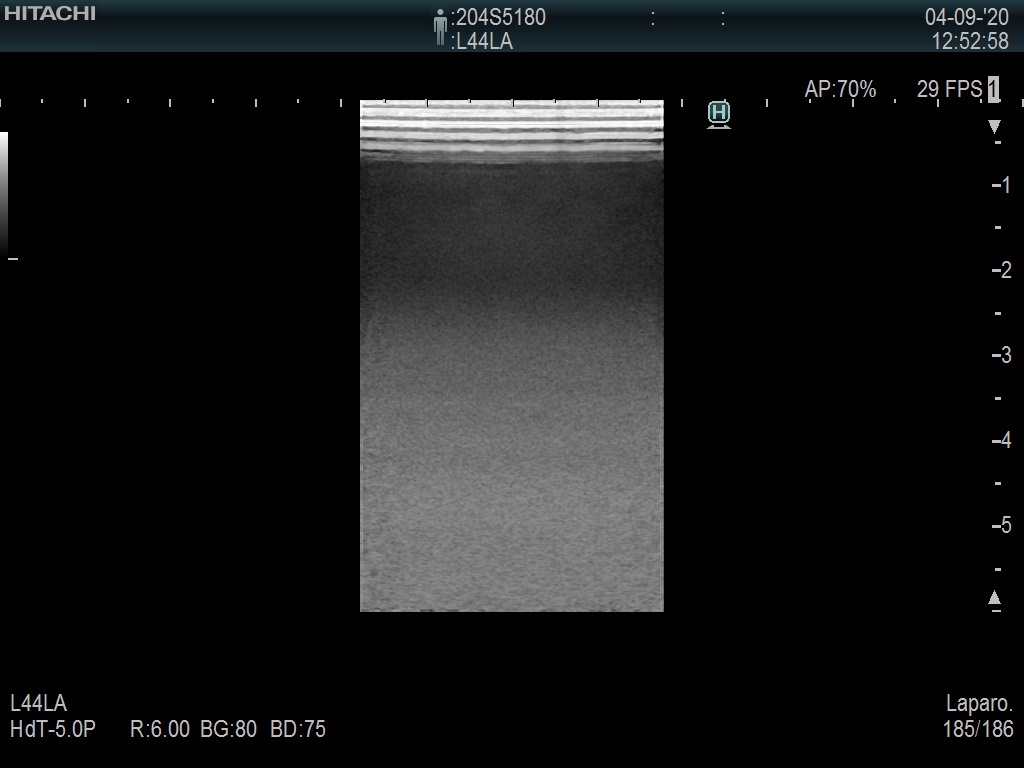
Task: Click the date 04-09-'20
Action: (966, 17)
